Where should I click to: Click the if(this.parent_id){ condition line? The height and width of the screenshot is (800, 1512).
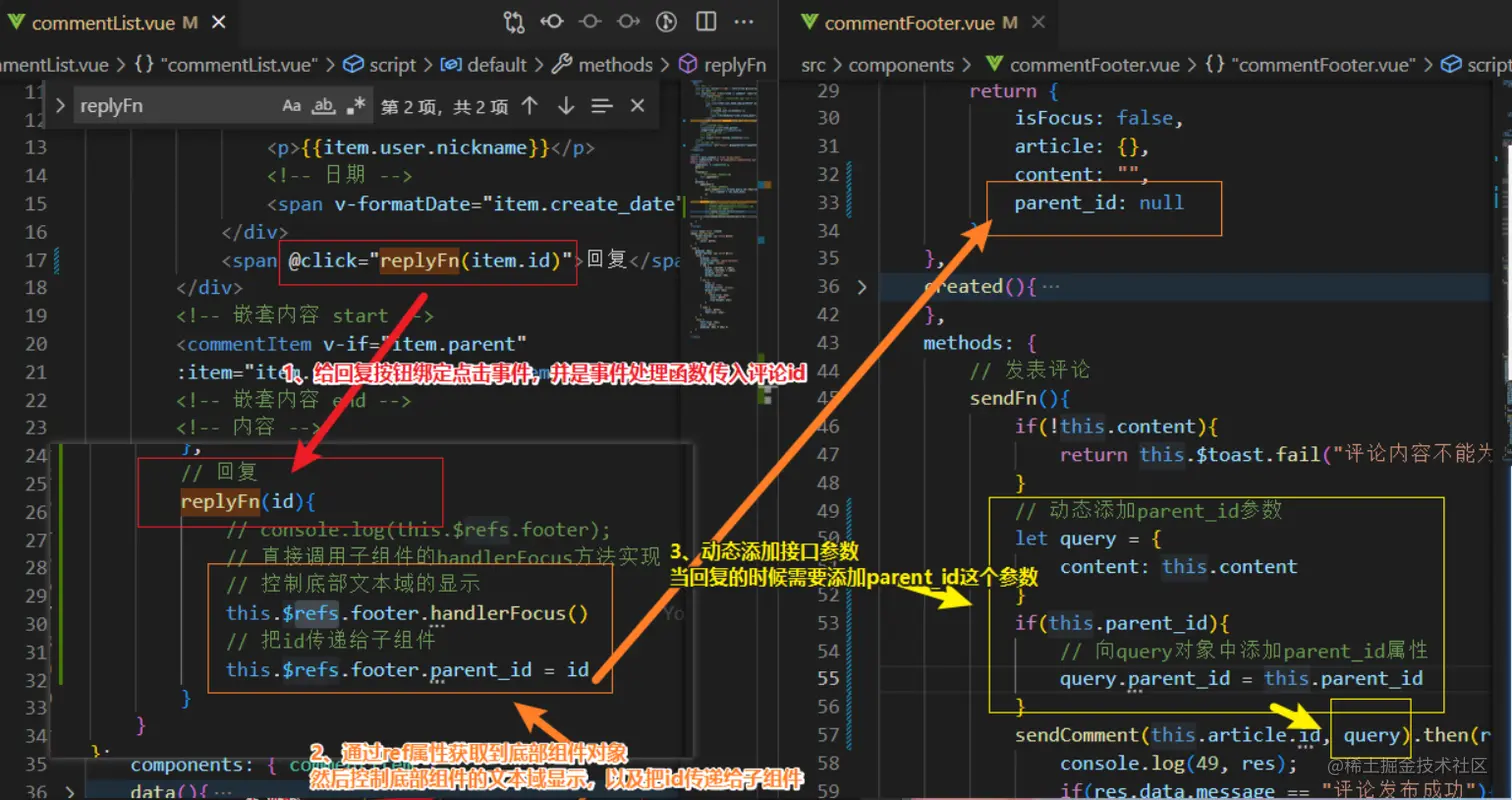[1121, 622]
